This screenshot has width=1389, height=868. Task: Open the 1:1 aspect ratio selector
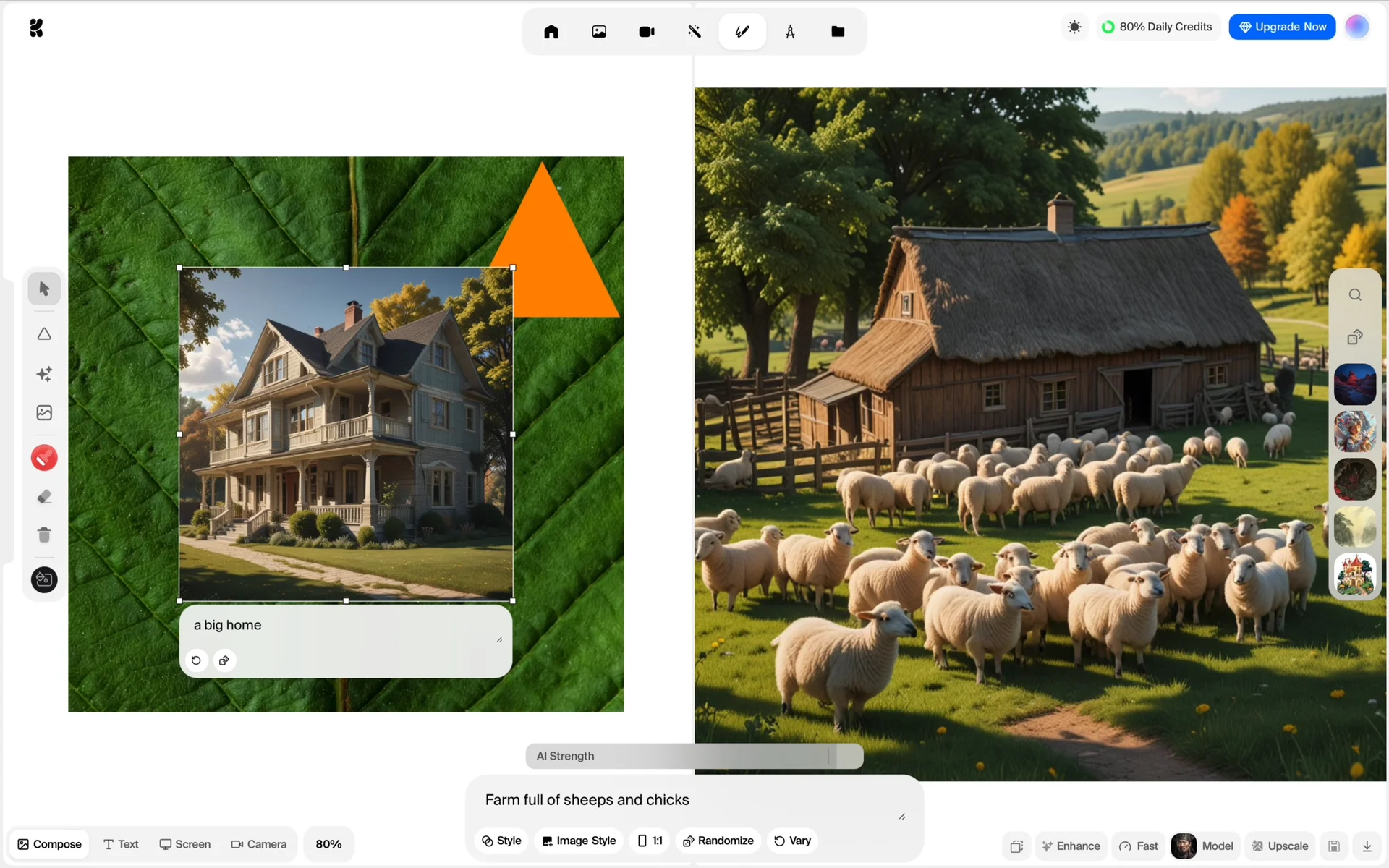[x=650, y=841]
